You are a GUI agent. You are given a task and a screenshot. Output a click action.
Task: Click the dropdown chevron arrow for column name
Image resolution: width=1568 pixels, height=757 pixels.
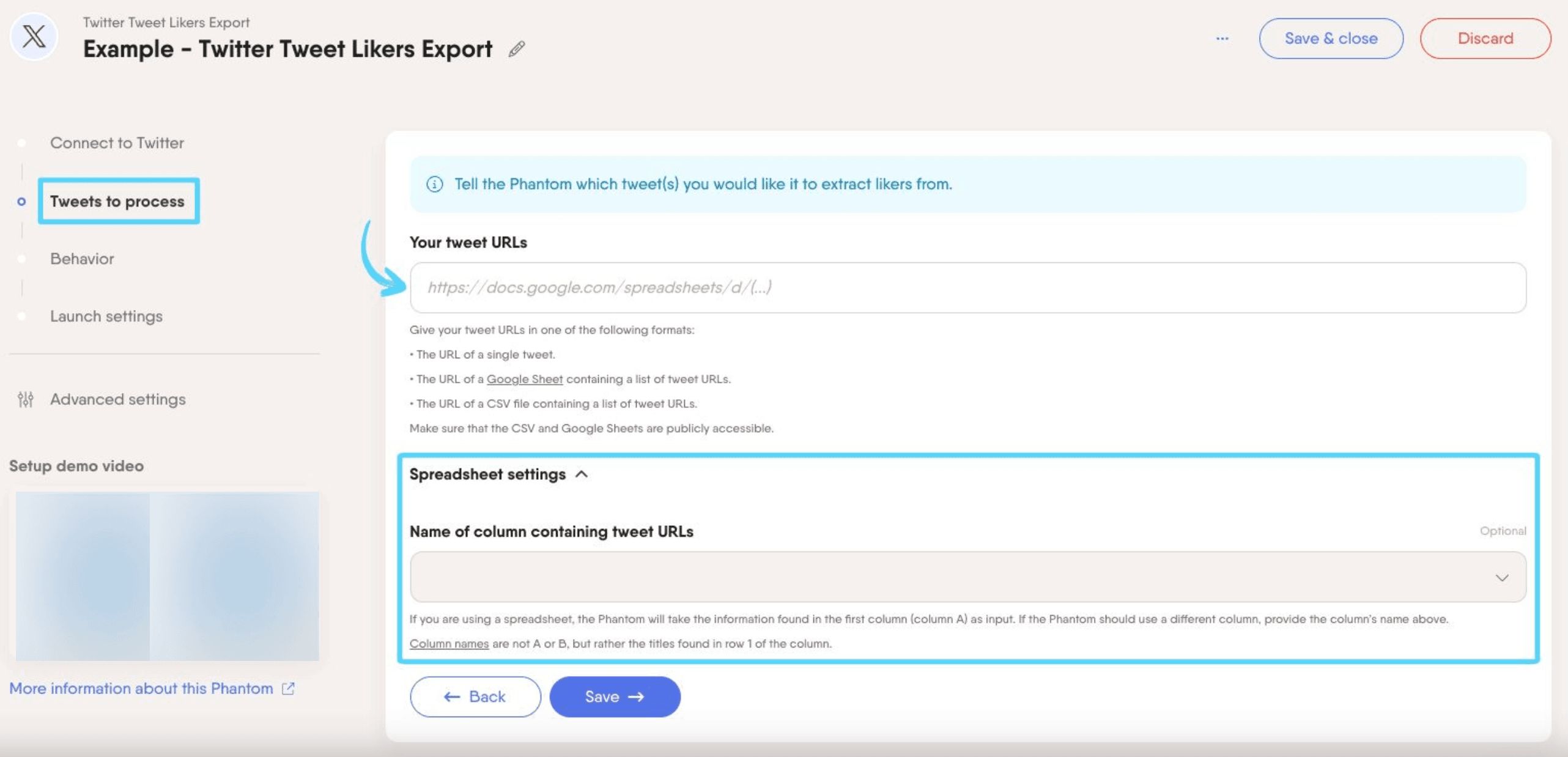point(1501,578)
